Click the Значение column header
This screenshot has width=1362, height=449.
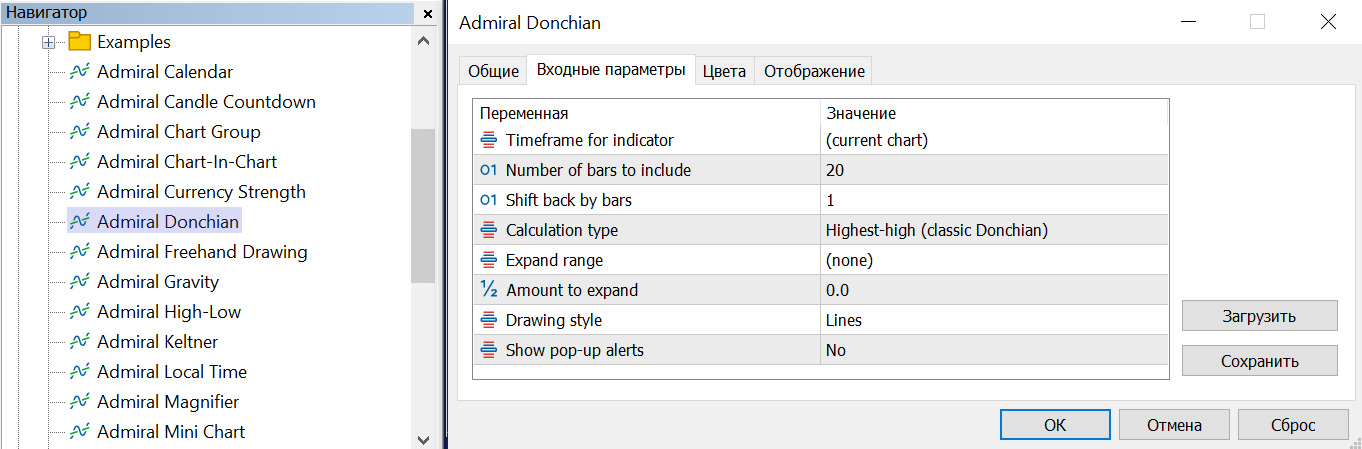point(994,113)
